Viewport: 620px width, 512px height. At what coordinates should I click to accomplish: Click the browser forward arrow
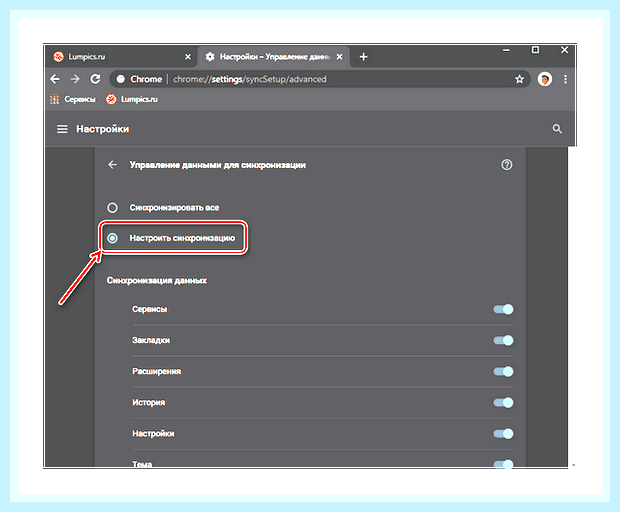(x=75, y=79)
